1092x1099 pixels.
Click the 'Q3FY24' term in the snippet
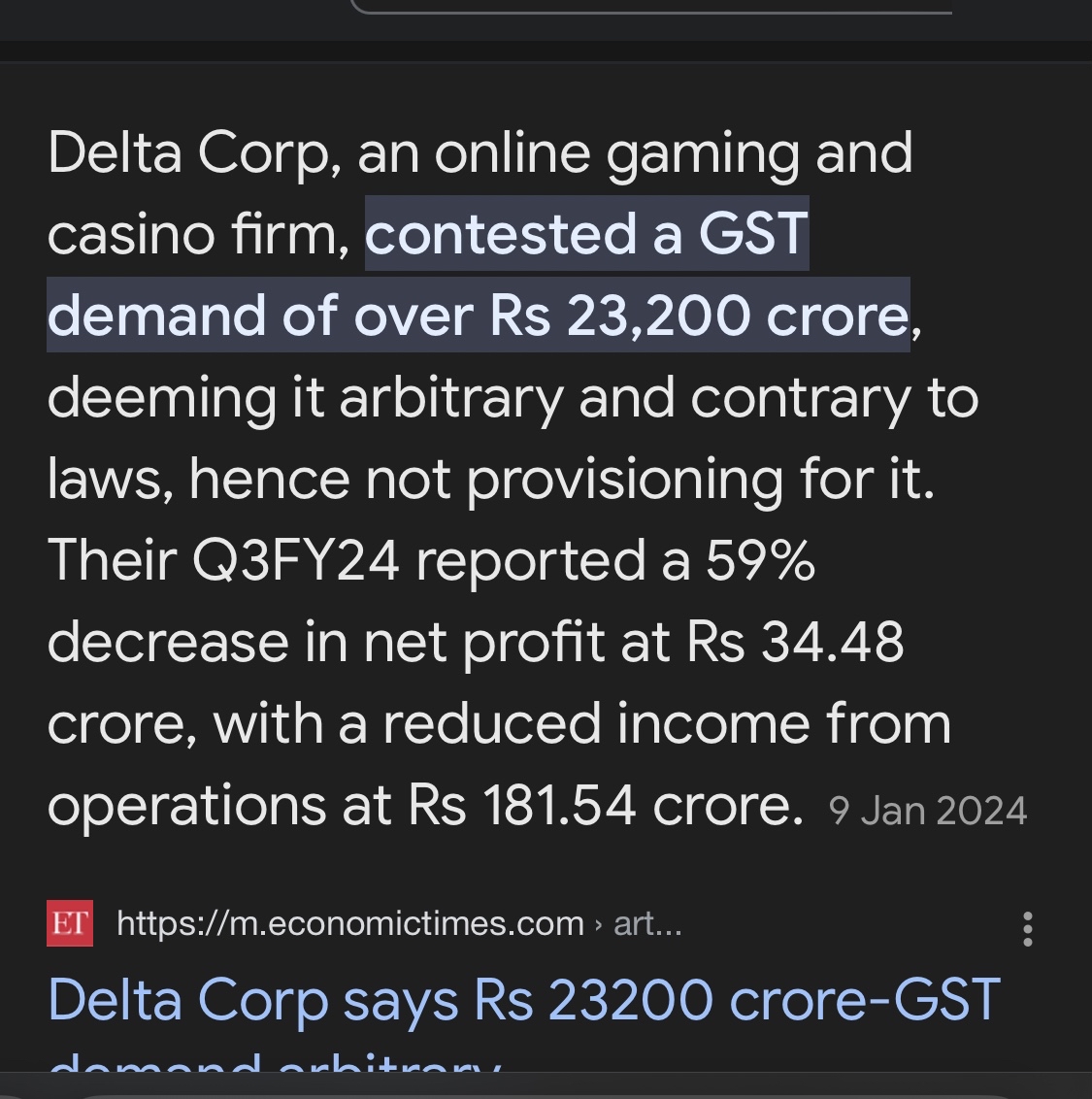click(x=296, y=561)
